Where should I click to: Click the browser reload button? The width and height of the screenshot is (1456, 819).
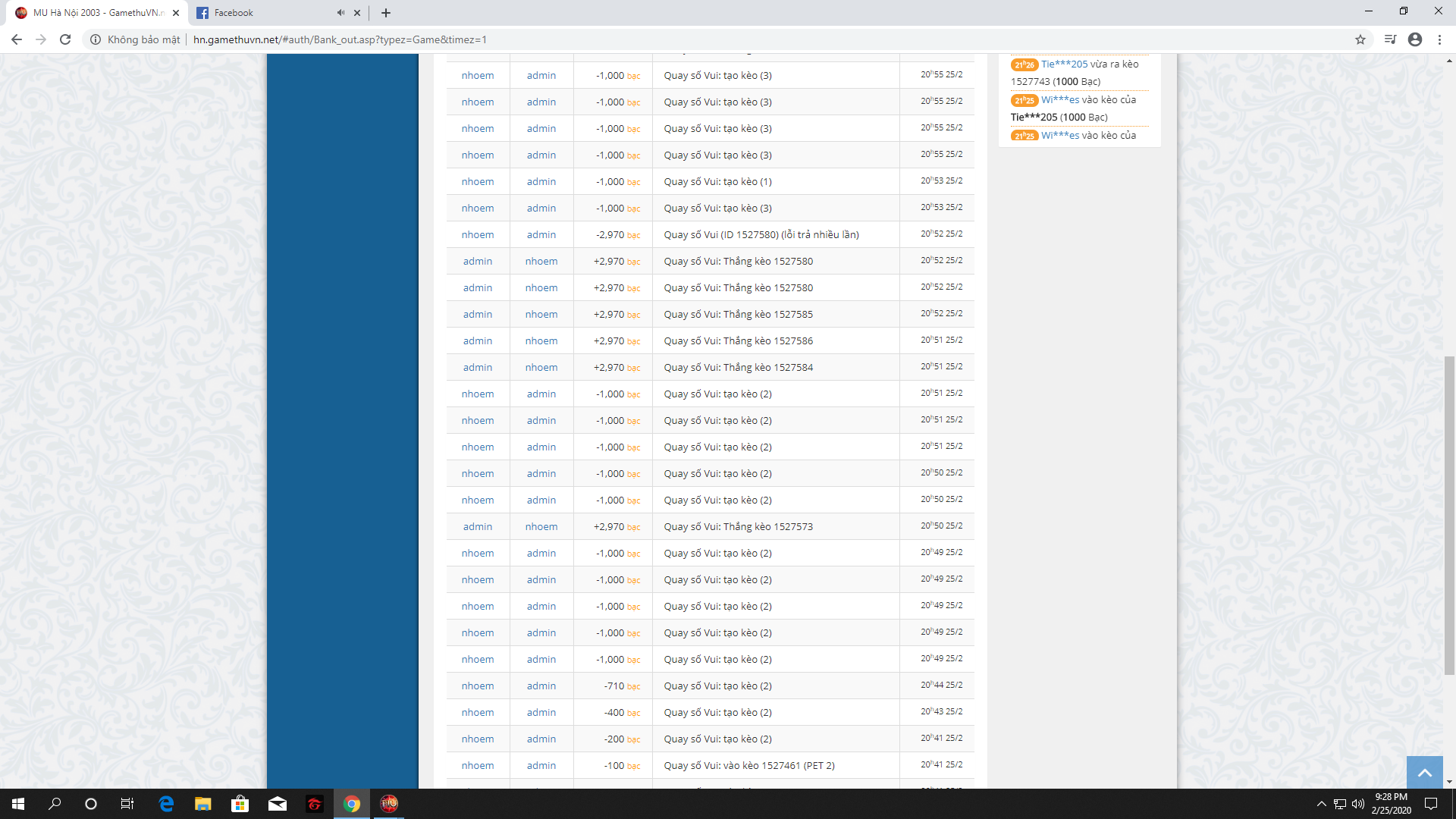[x=65, y=39]
